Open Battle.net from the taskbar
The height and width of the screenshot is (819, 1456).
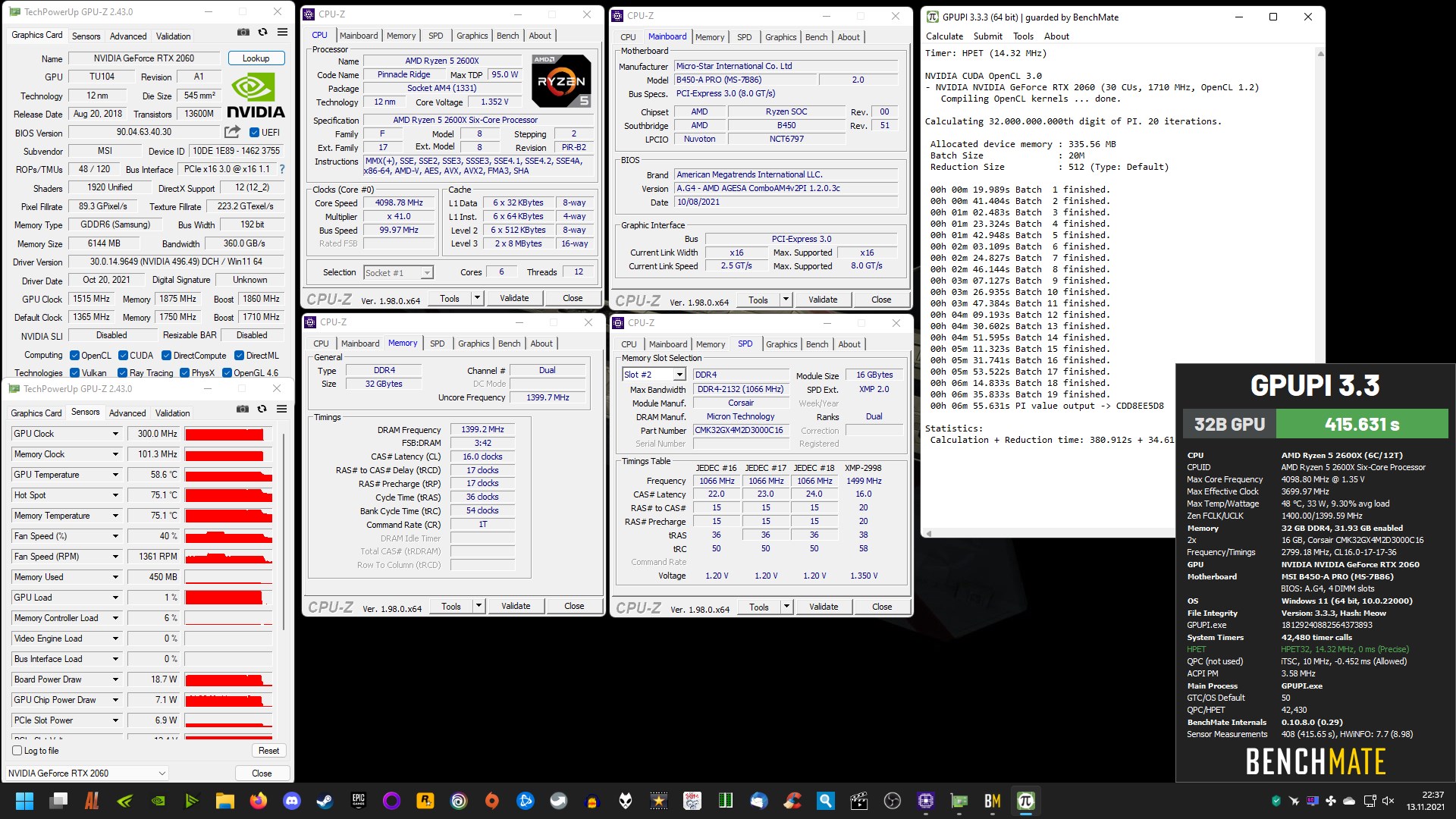525,801
